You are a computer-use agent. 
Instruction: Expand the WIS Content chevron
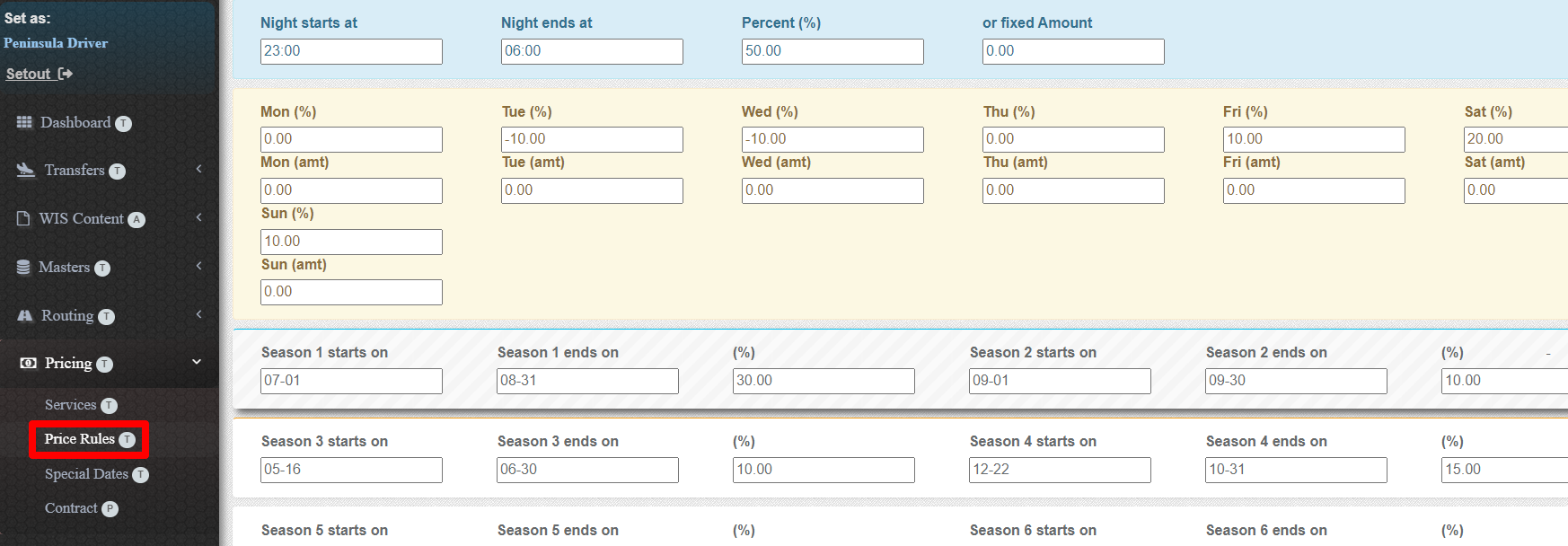click(198, 217)
